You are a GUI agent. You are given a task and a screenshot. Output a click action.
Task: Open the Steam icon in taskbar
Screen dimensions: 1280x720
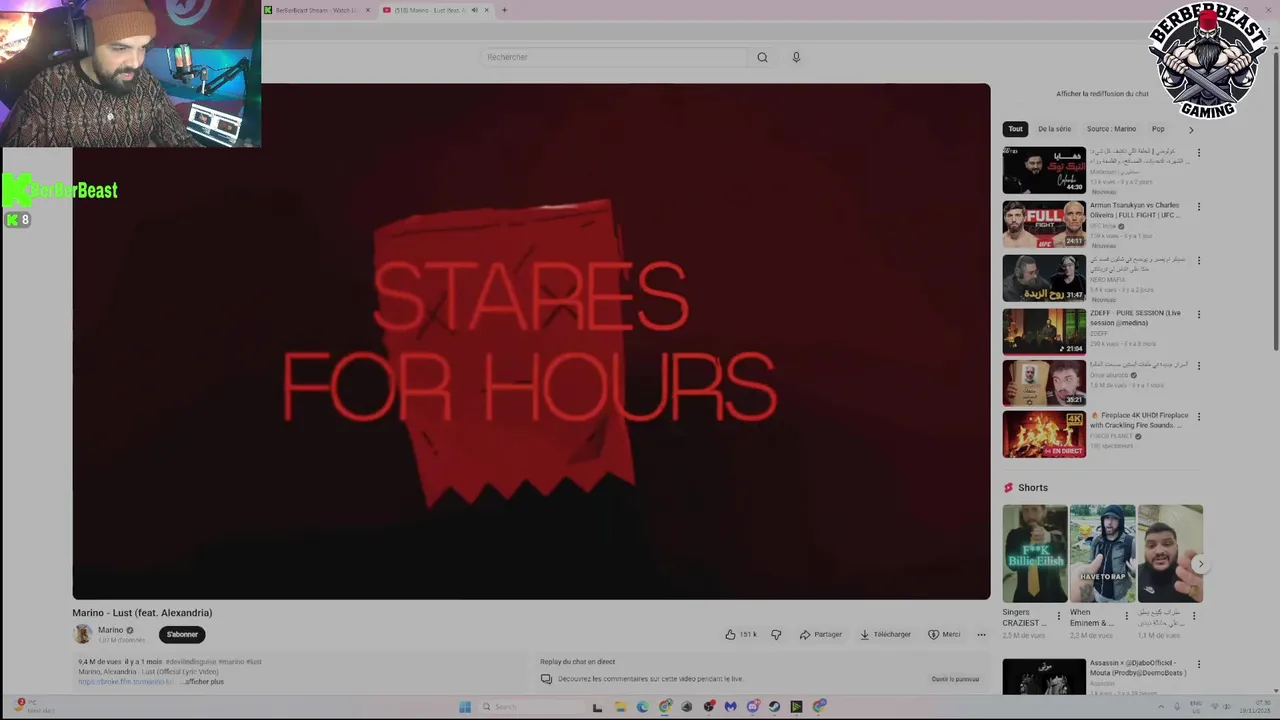[774, 707]
